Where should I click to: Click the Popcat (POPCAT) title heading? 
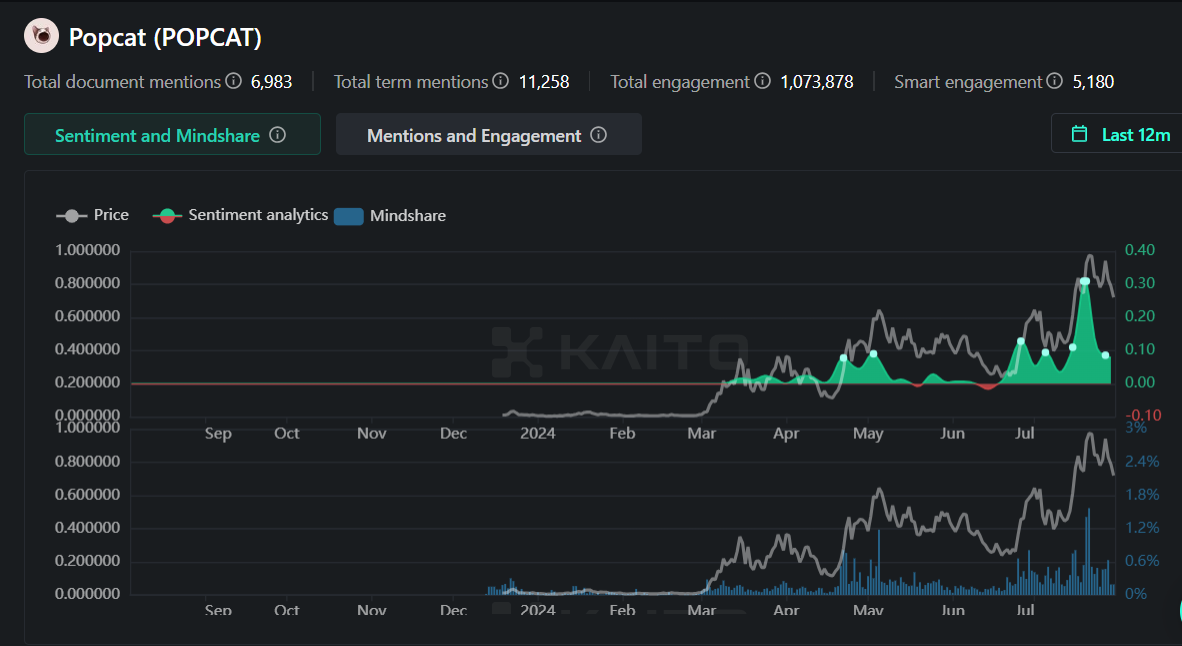click(x=164, y=36)
